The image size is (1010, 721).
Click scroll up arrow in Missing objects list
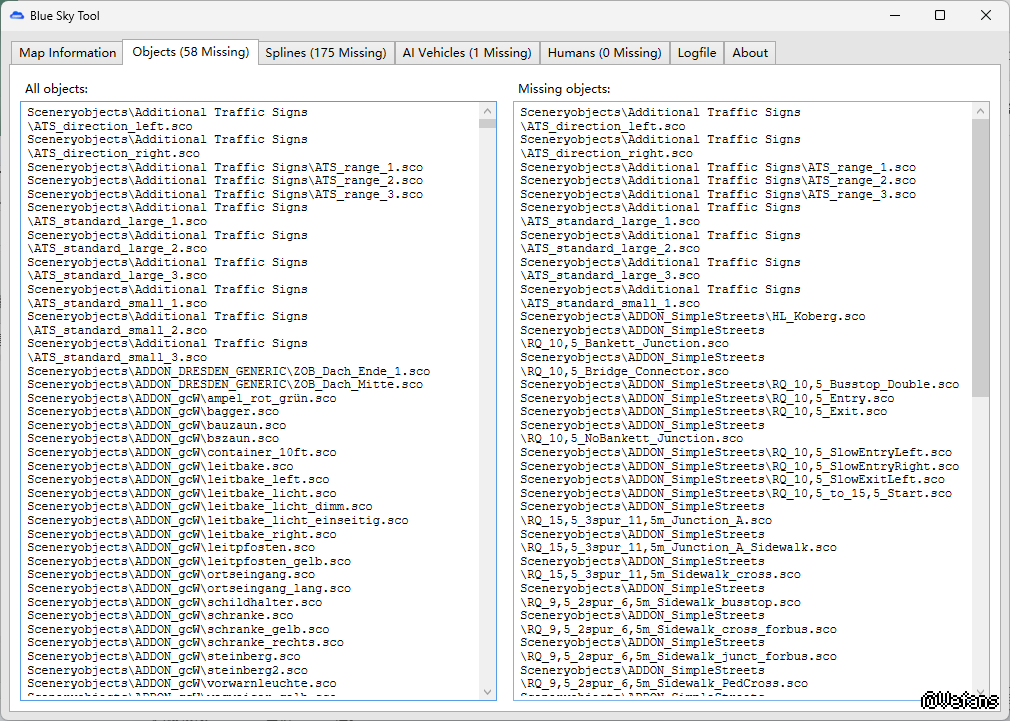[980, 111]
